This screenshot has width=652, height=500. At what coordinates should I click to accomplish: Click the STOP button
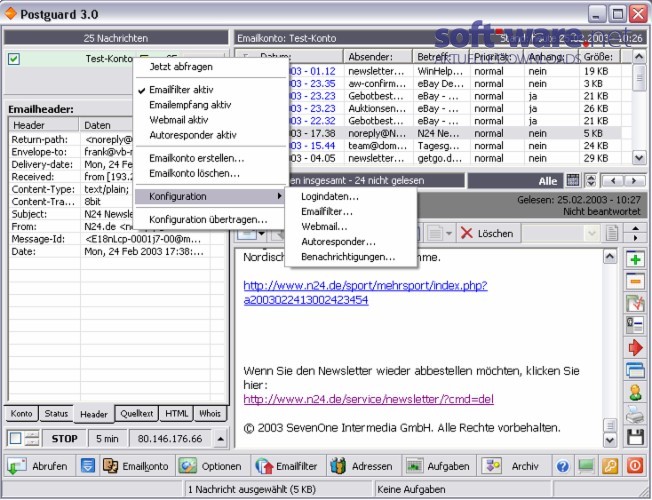pyautogui.click(x=64, y=438)
